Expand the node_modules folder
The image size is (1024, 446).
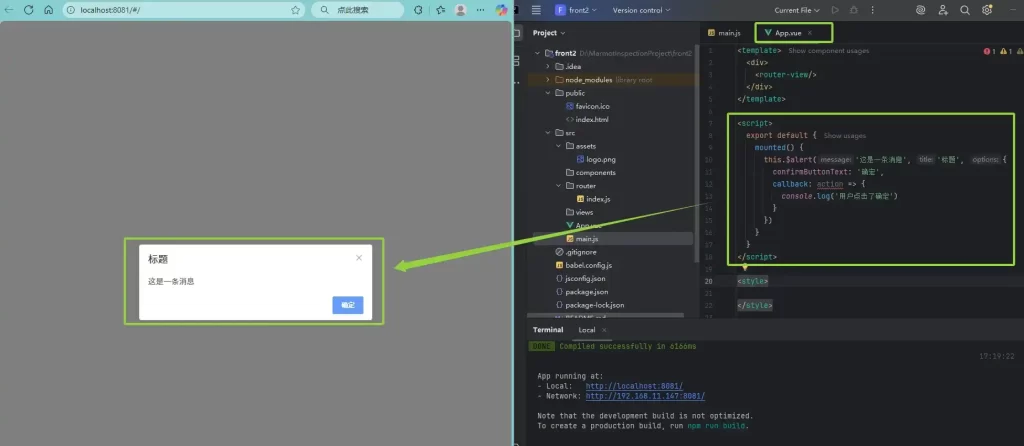pyautogui.click(x=547, y=79)
